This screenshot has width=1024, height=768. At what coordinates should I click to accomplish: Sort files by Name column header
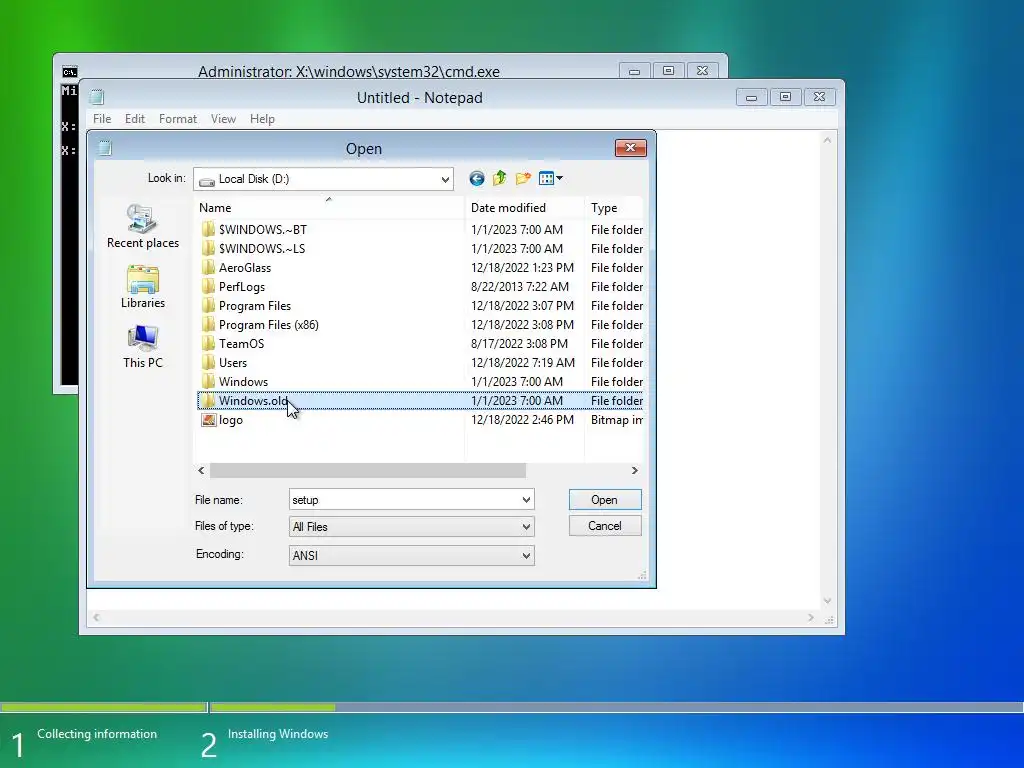[330, 208]
